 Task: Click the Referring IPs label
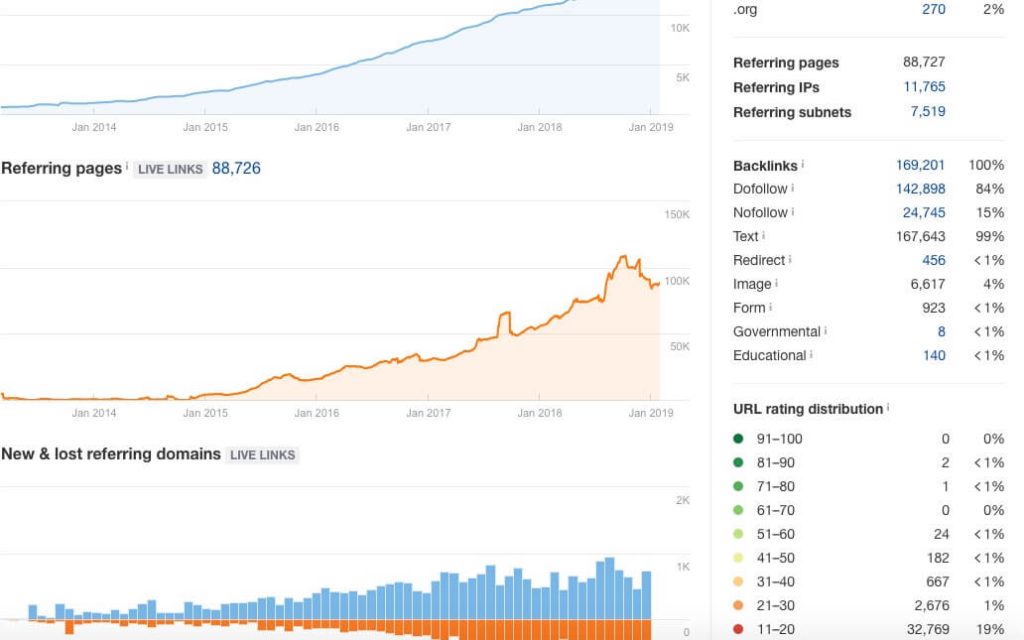click(x=776, y=88)
